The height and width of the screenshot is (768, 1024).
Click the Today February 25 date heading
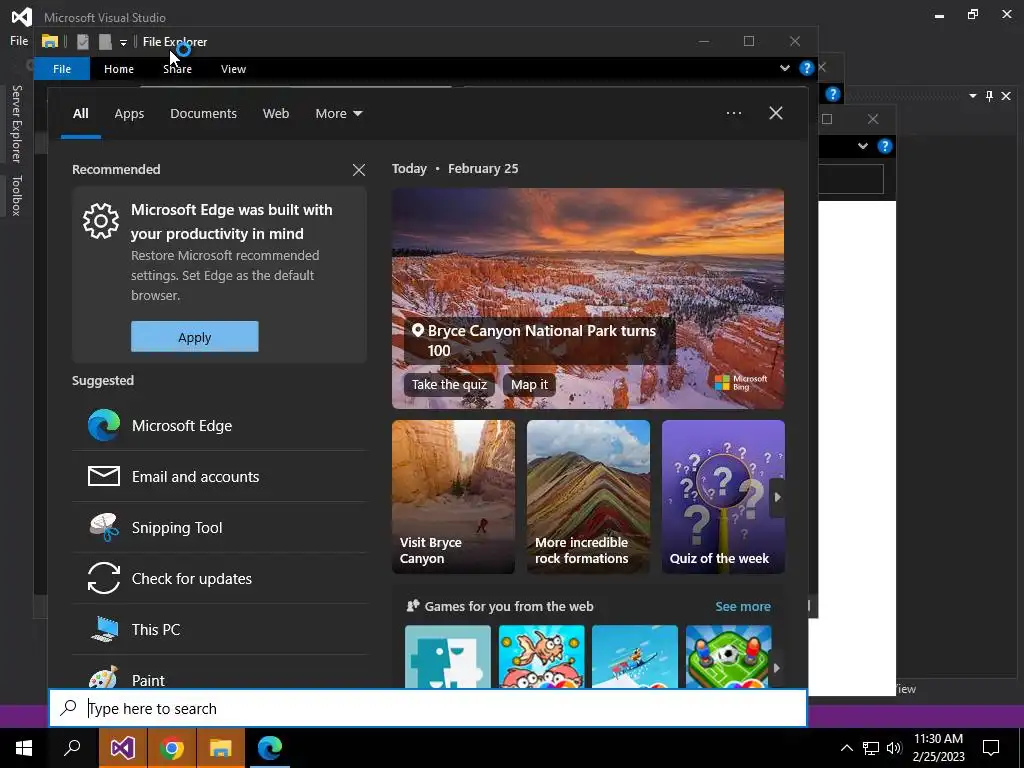coord(455,168)
